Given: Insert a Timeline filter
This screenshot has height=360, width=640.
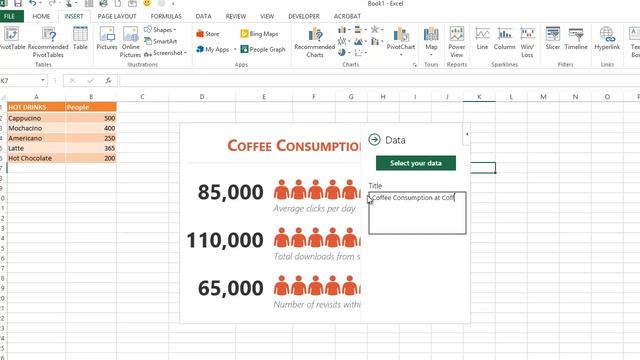Looking at the screenshot, I should (576, 38).
